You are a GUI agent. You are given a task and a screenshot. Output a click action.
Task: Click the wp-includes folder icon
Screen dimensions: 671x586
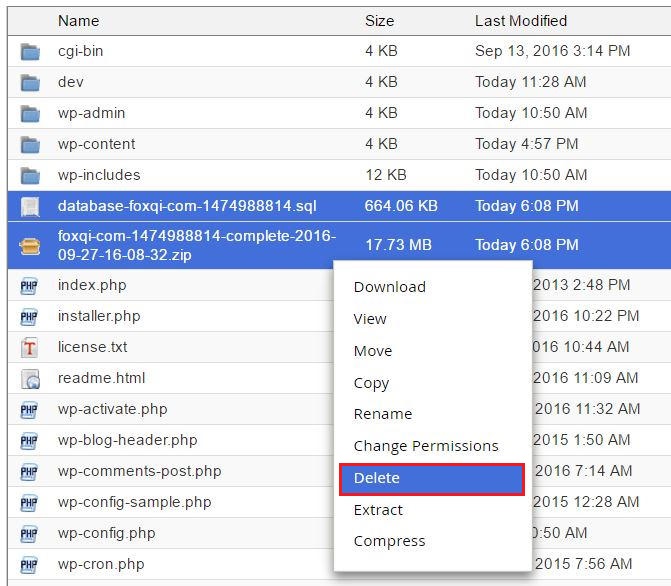30,176
